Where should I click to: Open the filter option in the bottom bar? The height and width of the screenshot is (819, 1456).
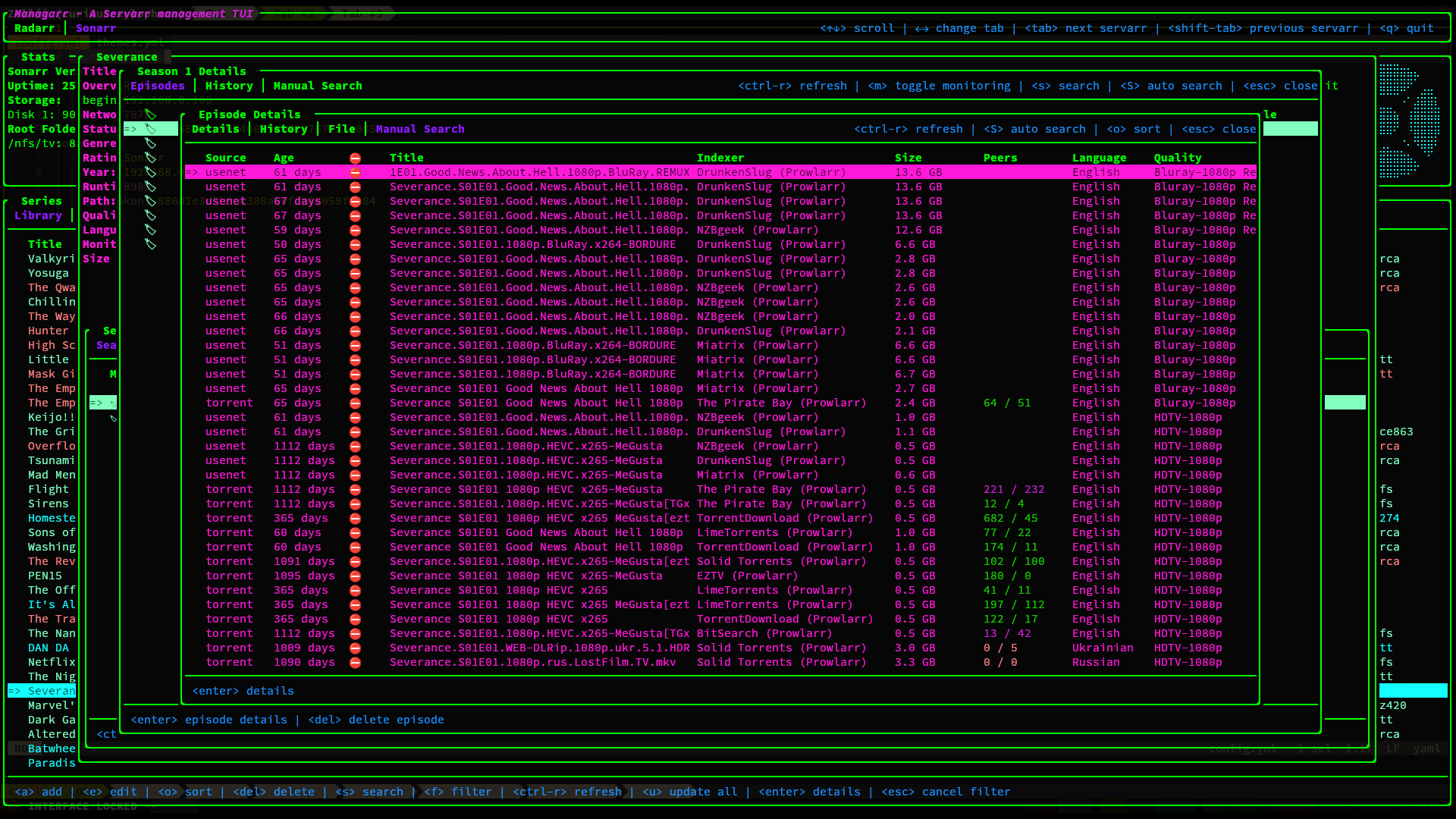[457, 792]
